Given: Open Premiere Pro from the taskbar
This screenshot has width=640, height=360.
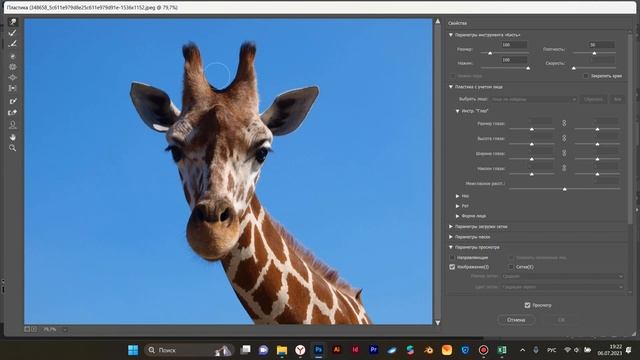Looking at the screenshot, I should (373, 350).
